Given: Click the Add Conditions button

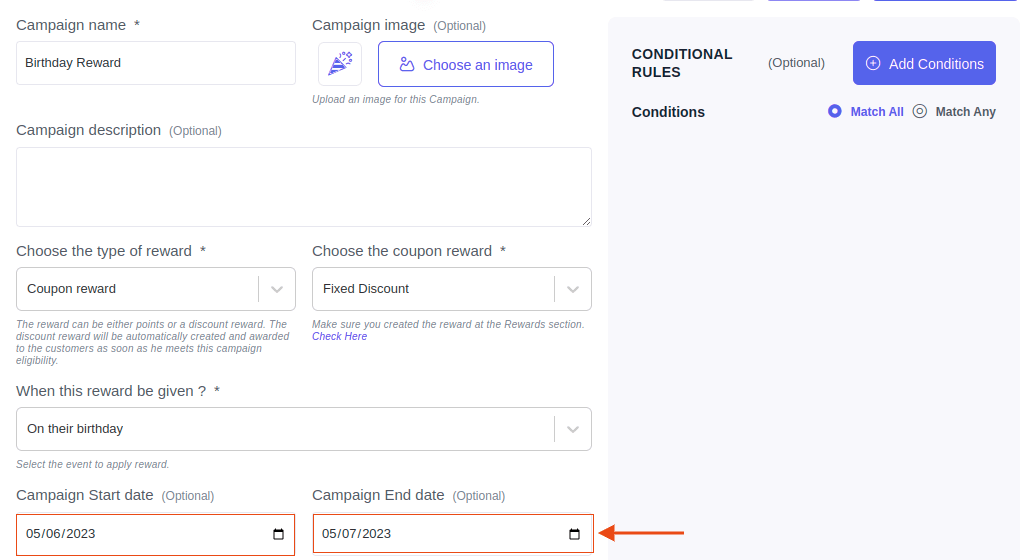Looking at the screenshot, I should click(x=924, y=63).
